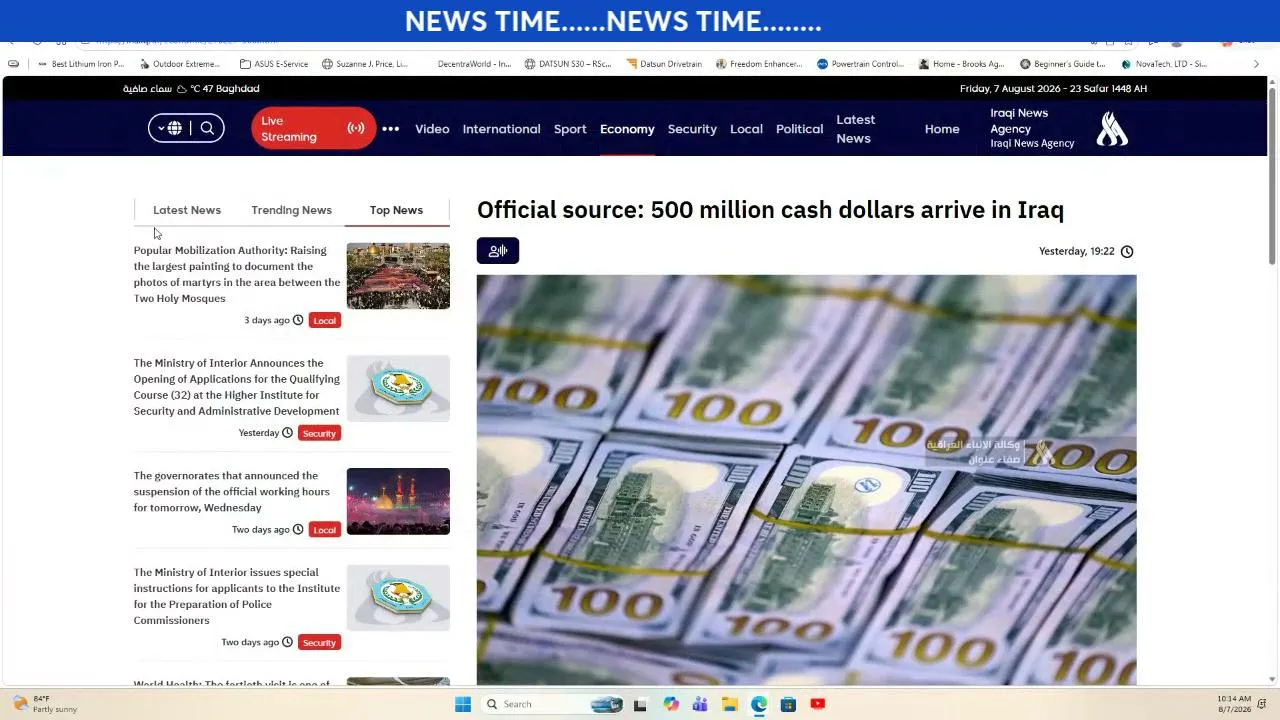Click the clock icon next to Yesterday, 19:22
This screenshot has width=1280, height=720.
[1127, 251]
